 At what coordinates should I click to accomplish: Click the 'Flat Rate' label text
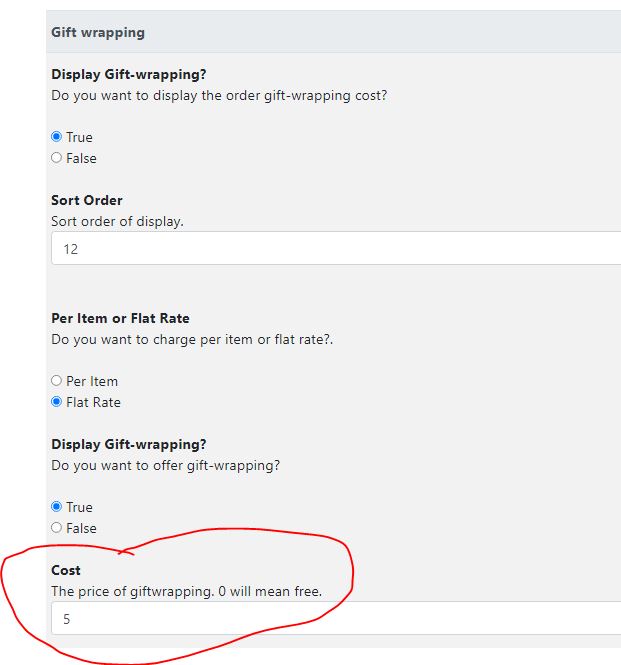(93, 402)
